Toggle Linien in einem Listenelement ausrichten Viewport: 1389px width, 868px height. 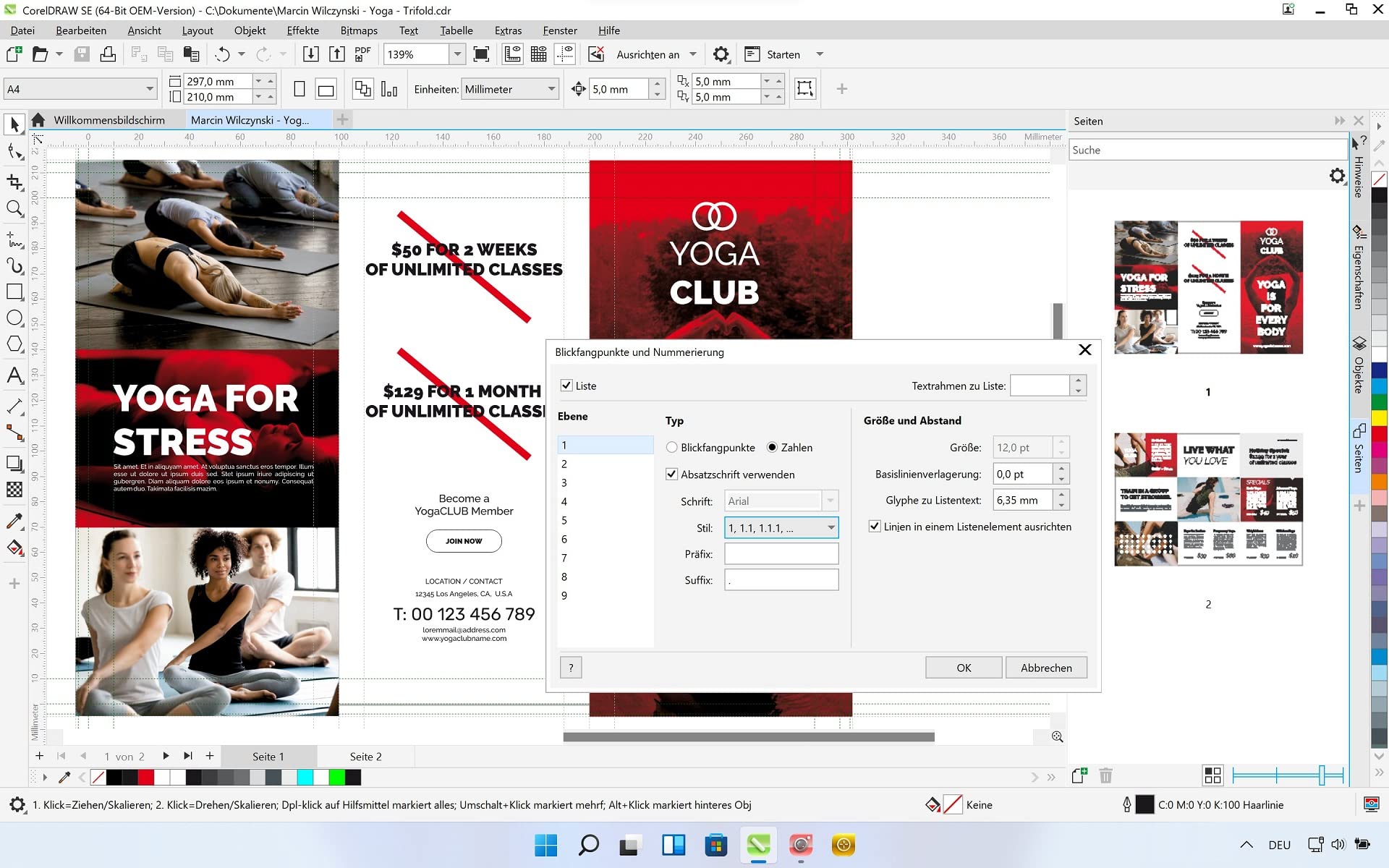pyautogui.click(x=875, y=527)
